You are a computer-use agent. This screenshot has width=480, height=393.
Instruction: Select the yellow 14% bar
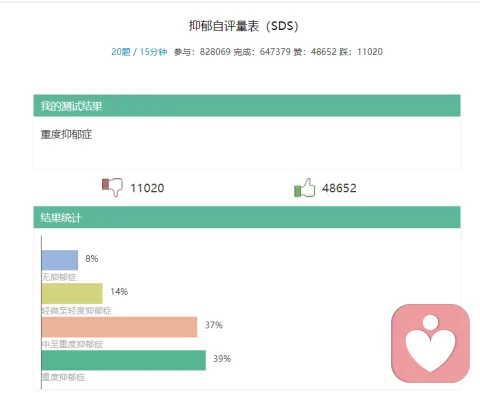click(72, 293)
